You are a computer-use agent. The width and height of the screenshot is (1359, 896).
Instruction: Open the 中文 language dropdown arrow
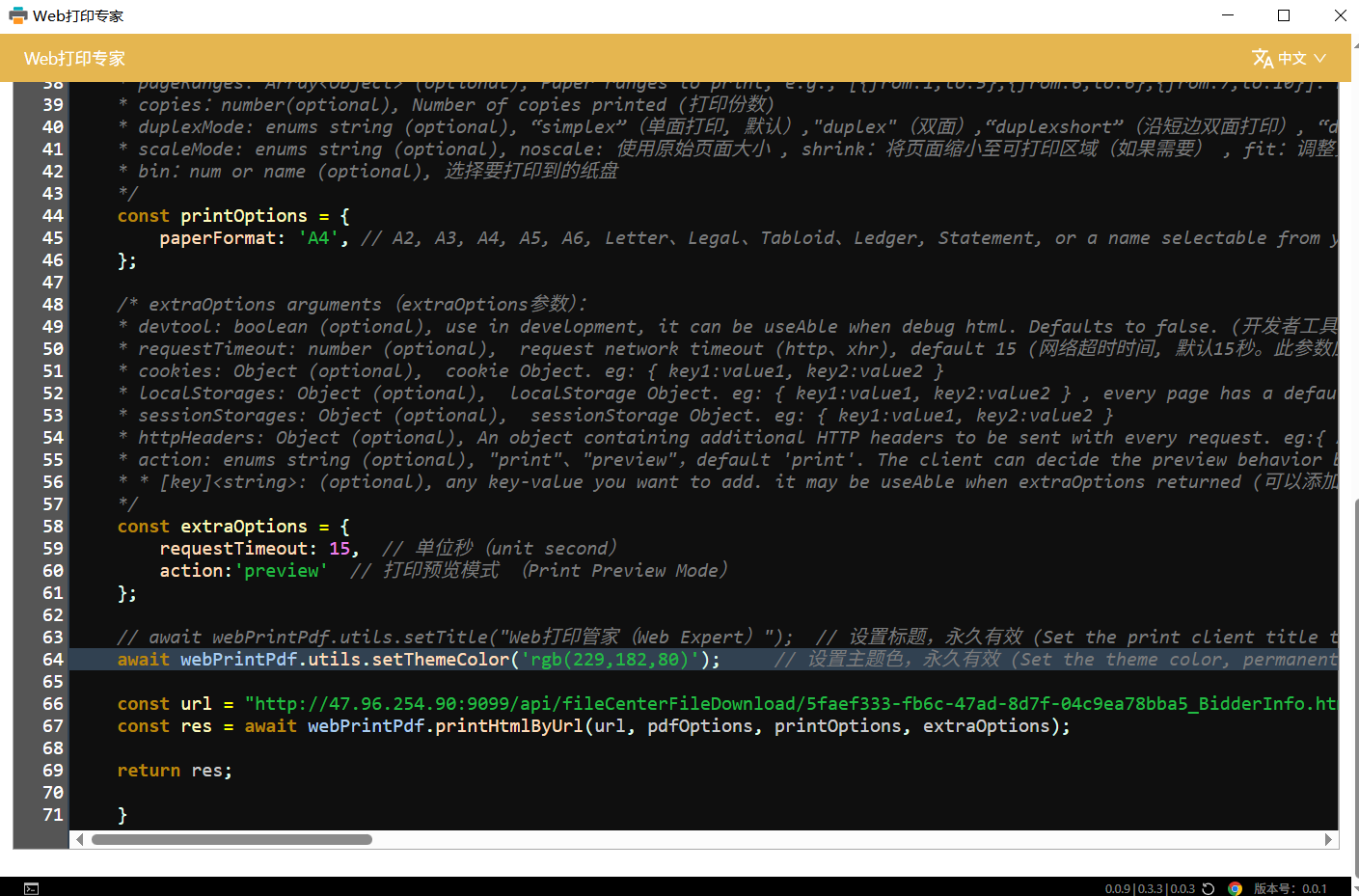point(1320,59)
